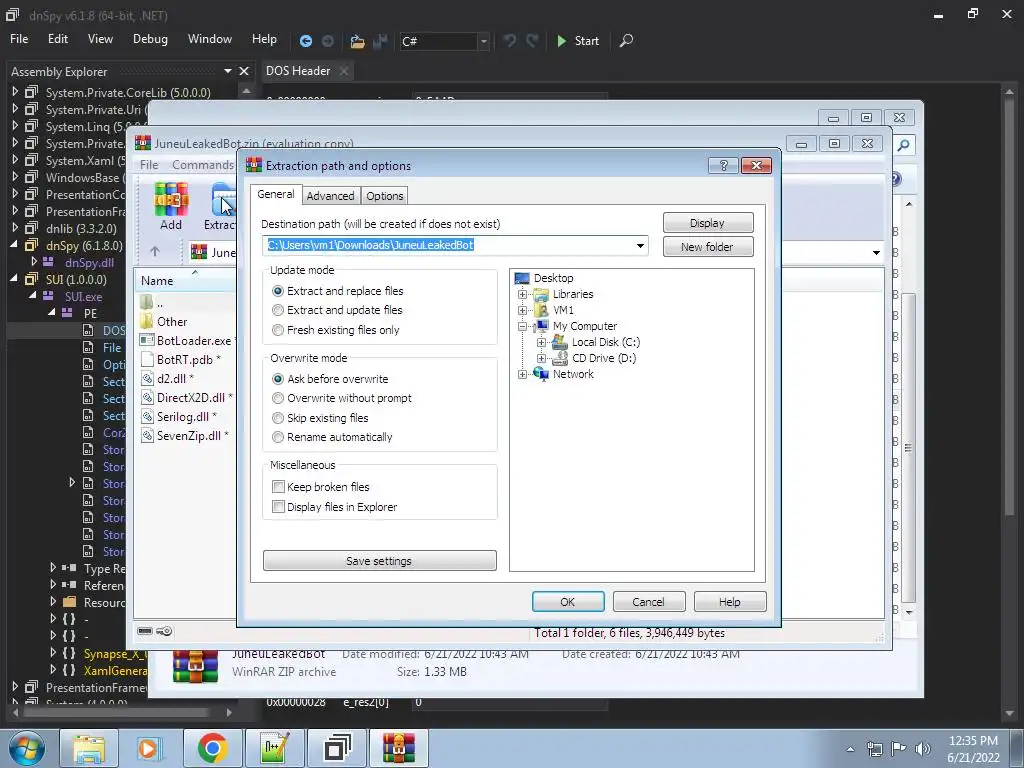Close the Extraction path and options dialog
This screenshot has width=1024, height=768.
(x=756, y=165)
